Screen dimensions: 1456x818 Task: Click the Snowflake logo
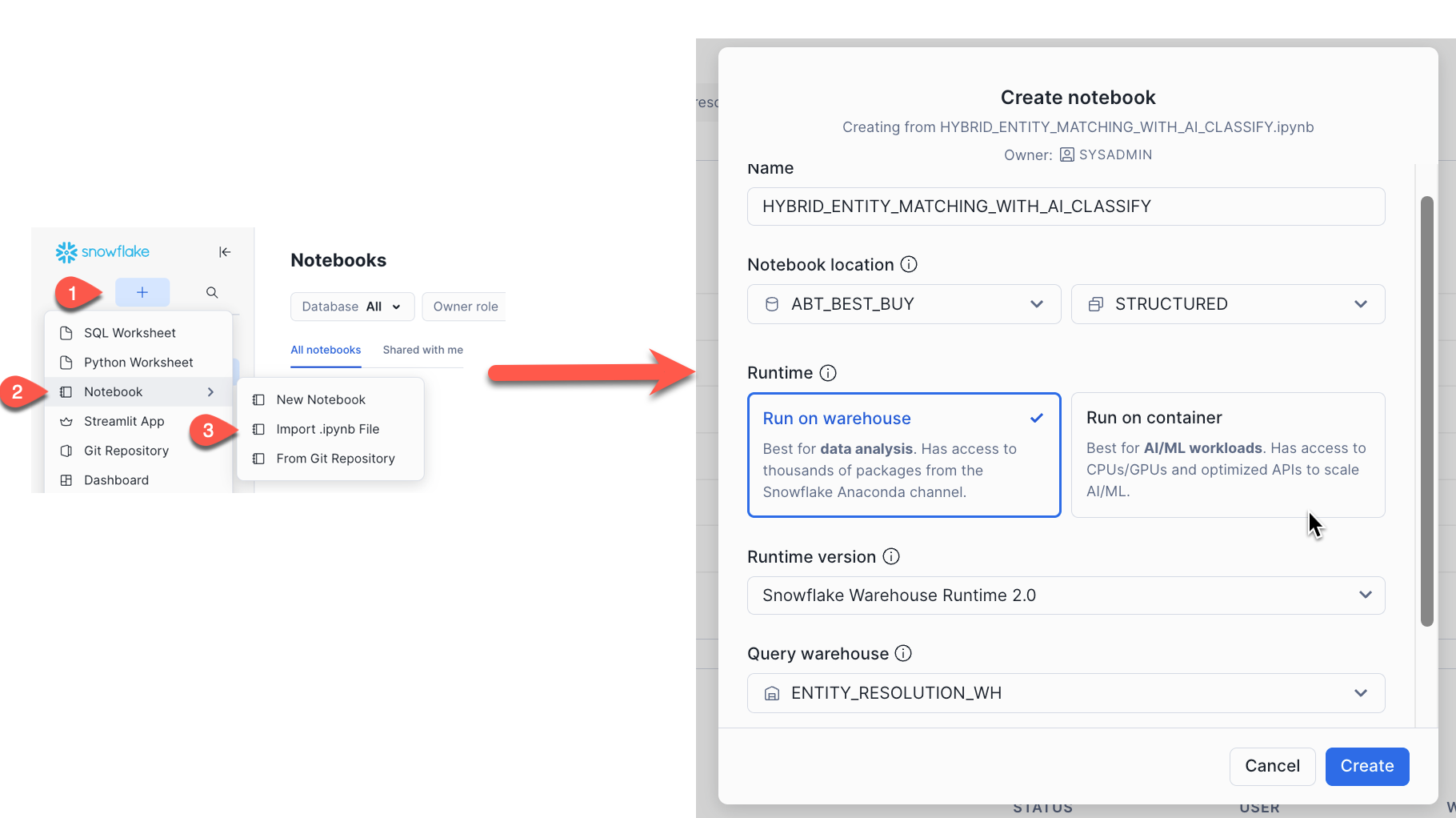click(x=102, y=252)
